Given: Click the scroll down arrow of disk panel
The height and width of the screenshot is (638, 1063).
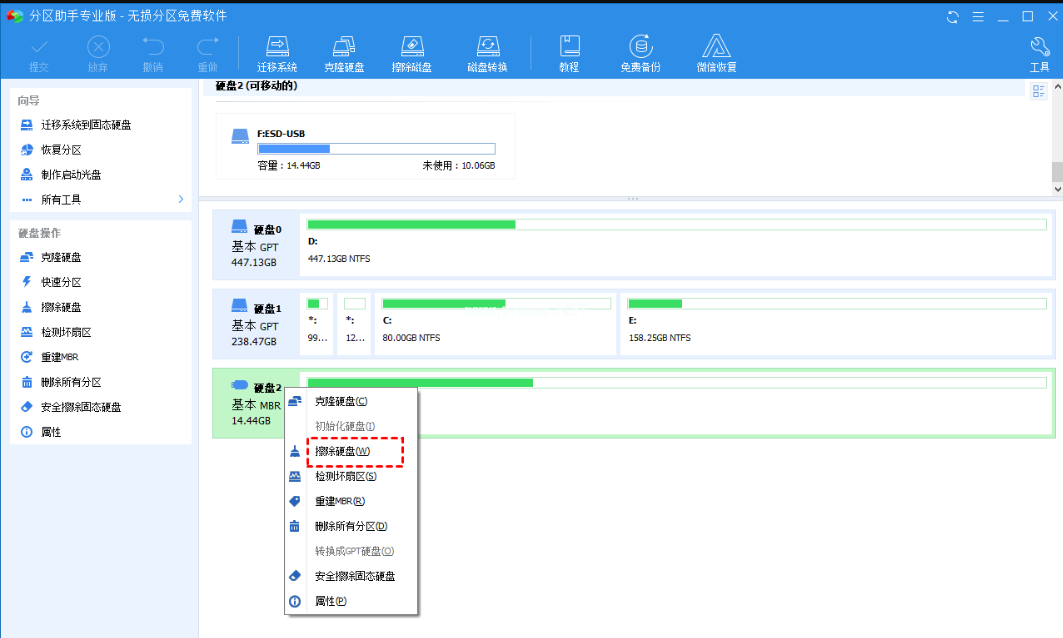Looking at the screenshot, I should point(1056,187).
